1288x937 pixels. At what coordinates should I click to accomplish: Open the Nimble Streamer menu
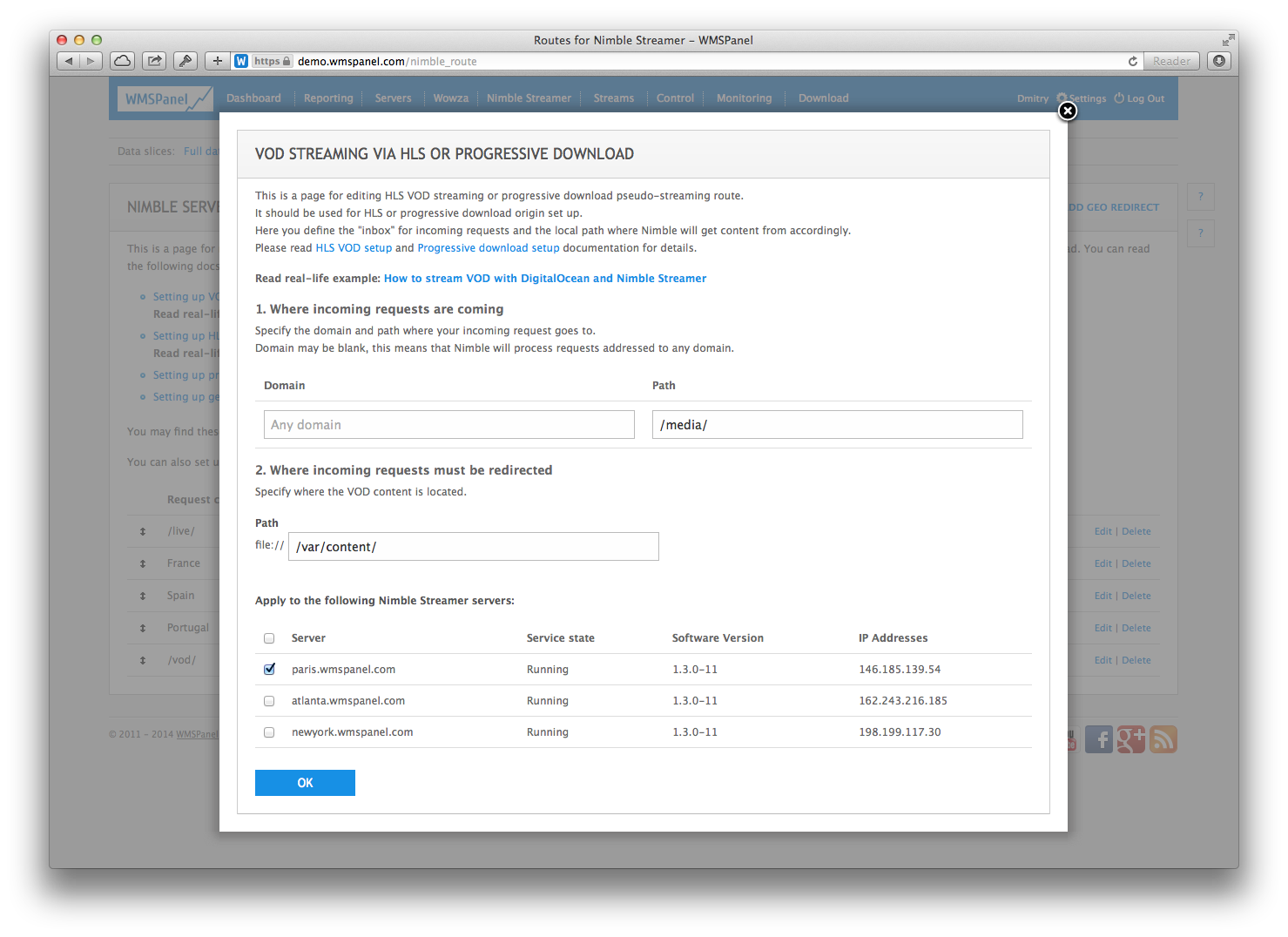coord(529,98)
